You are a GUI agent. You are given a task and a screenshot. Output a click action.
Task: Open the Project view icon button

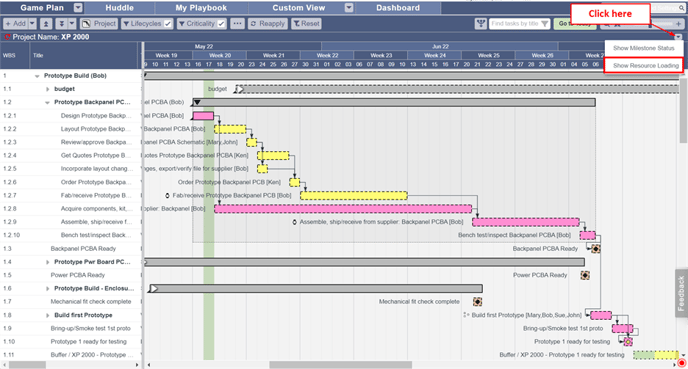point(100,24)
